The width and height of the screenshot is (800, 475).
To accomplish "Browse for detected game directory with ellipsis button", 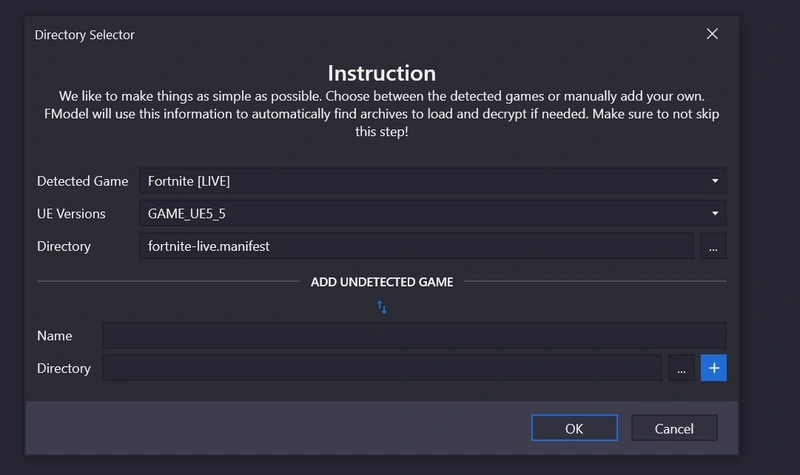I will tap(713, 246).
